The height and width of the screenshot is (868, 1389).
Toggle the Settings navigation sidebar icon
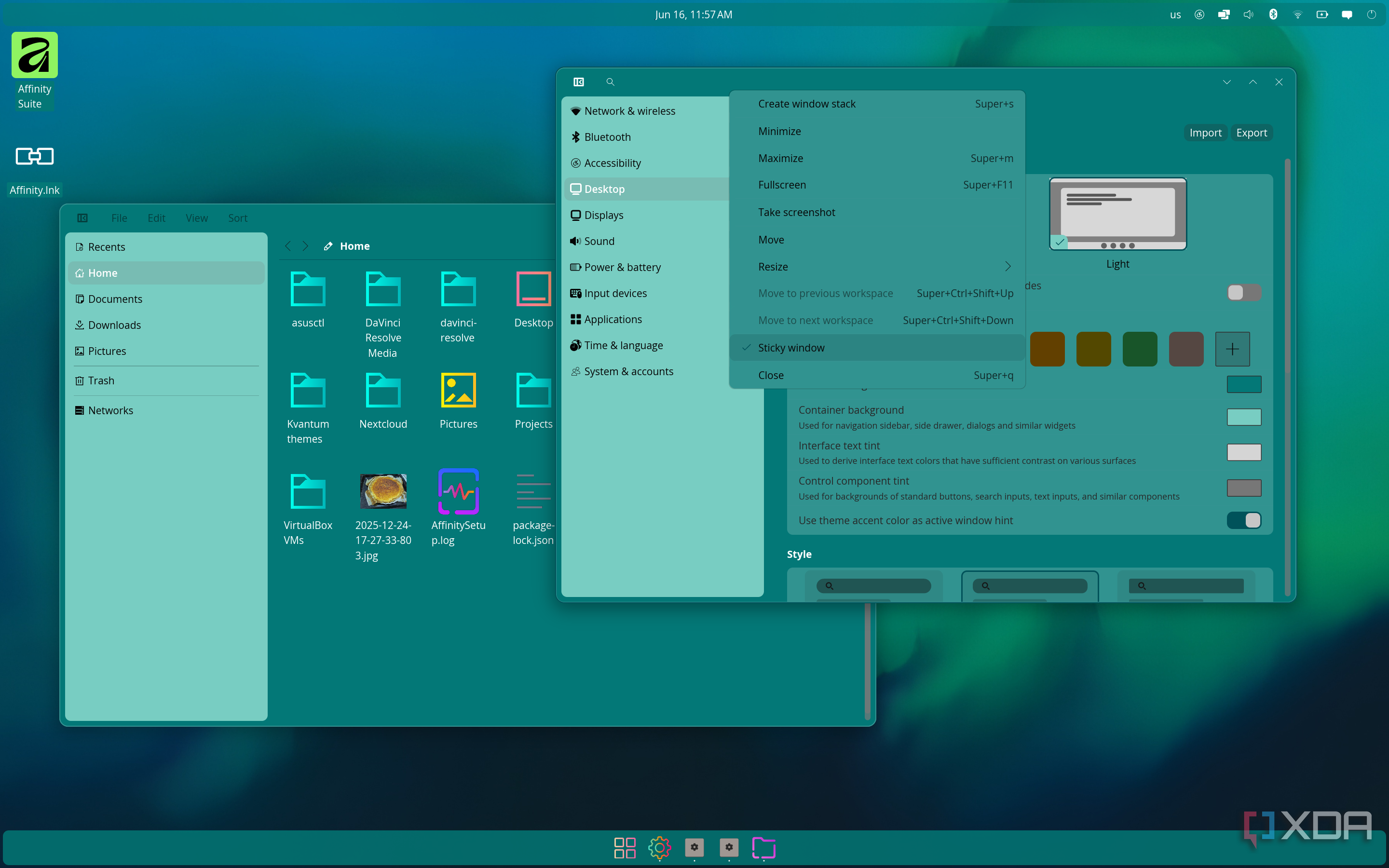pos(579,82)
